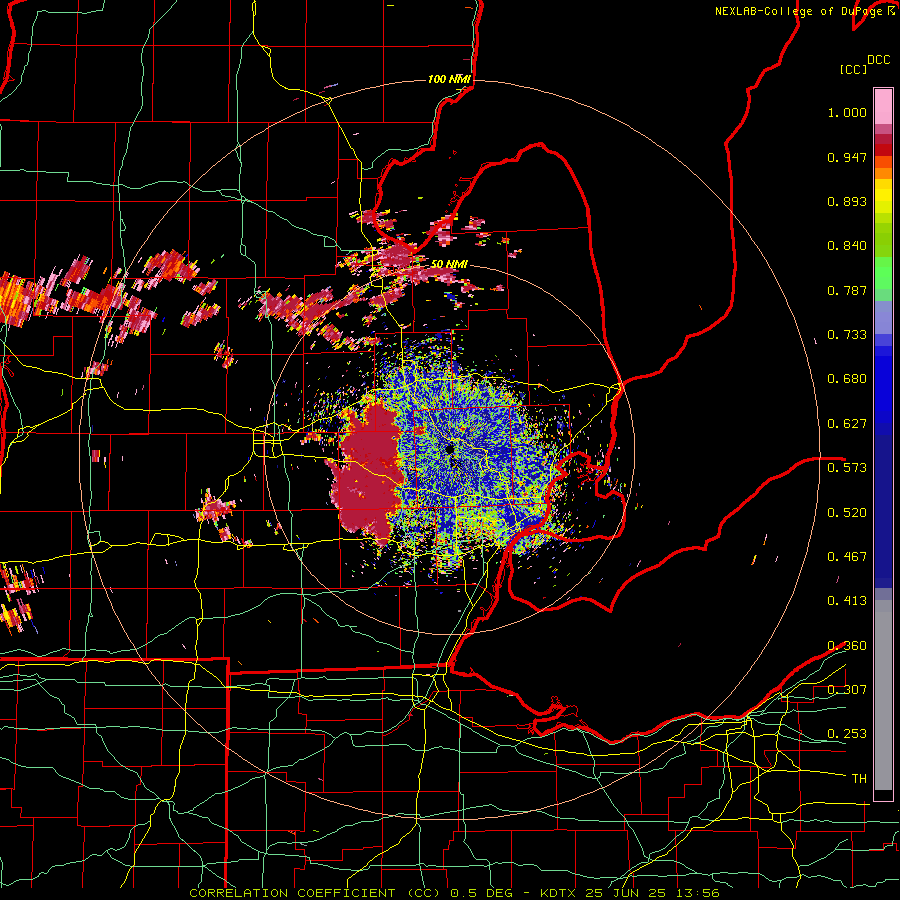The width and height of the screenshot is (900, 900).
Task: Select the 0.413 scale value
Action: click(847, 601)
